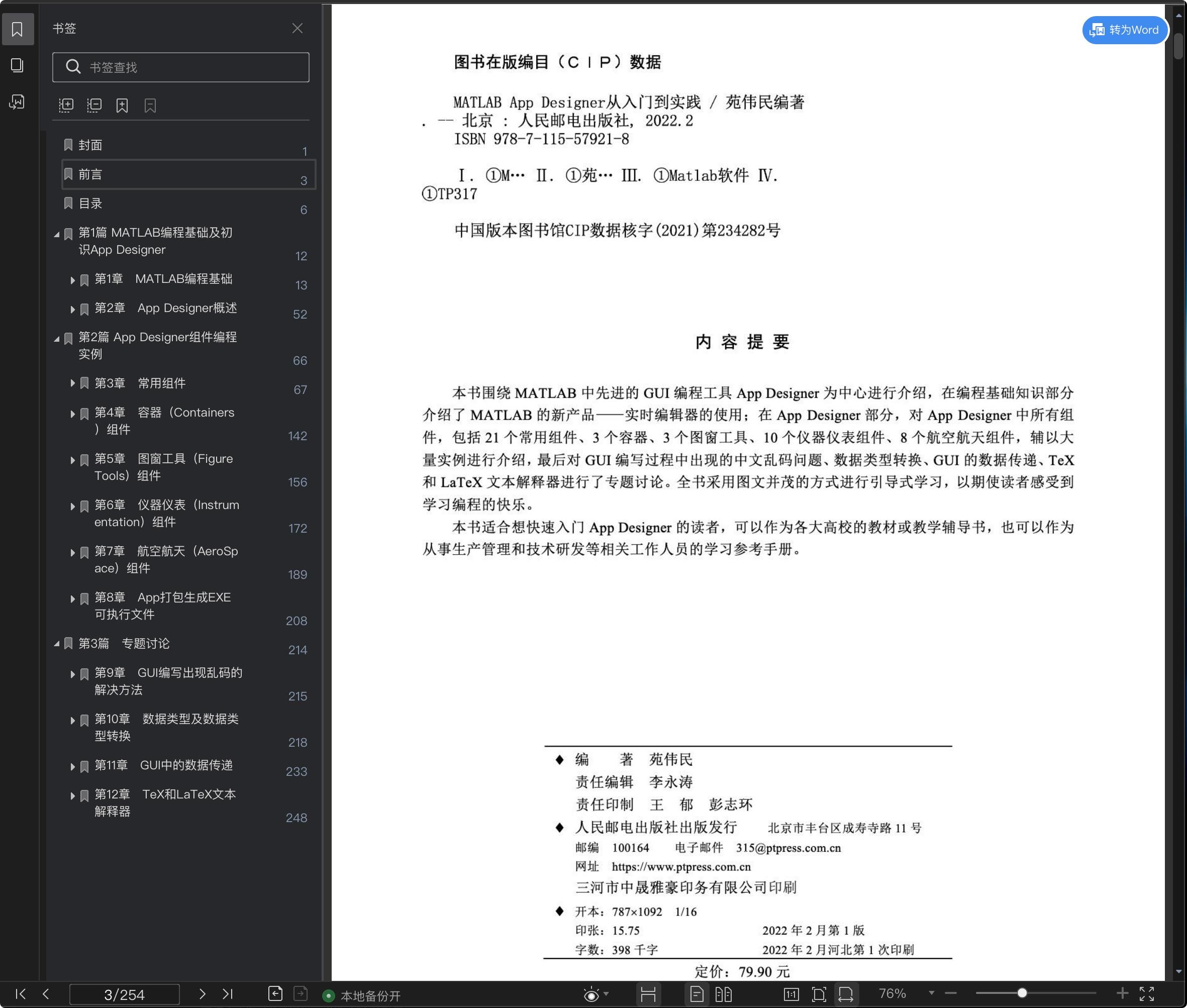Open bookmark 第8章 App打包生成EXE可执行文件
Image resolution: width=1187 pixels, height=1008 pixels.
click(163, 606)
